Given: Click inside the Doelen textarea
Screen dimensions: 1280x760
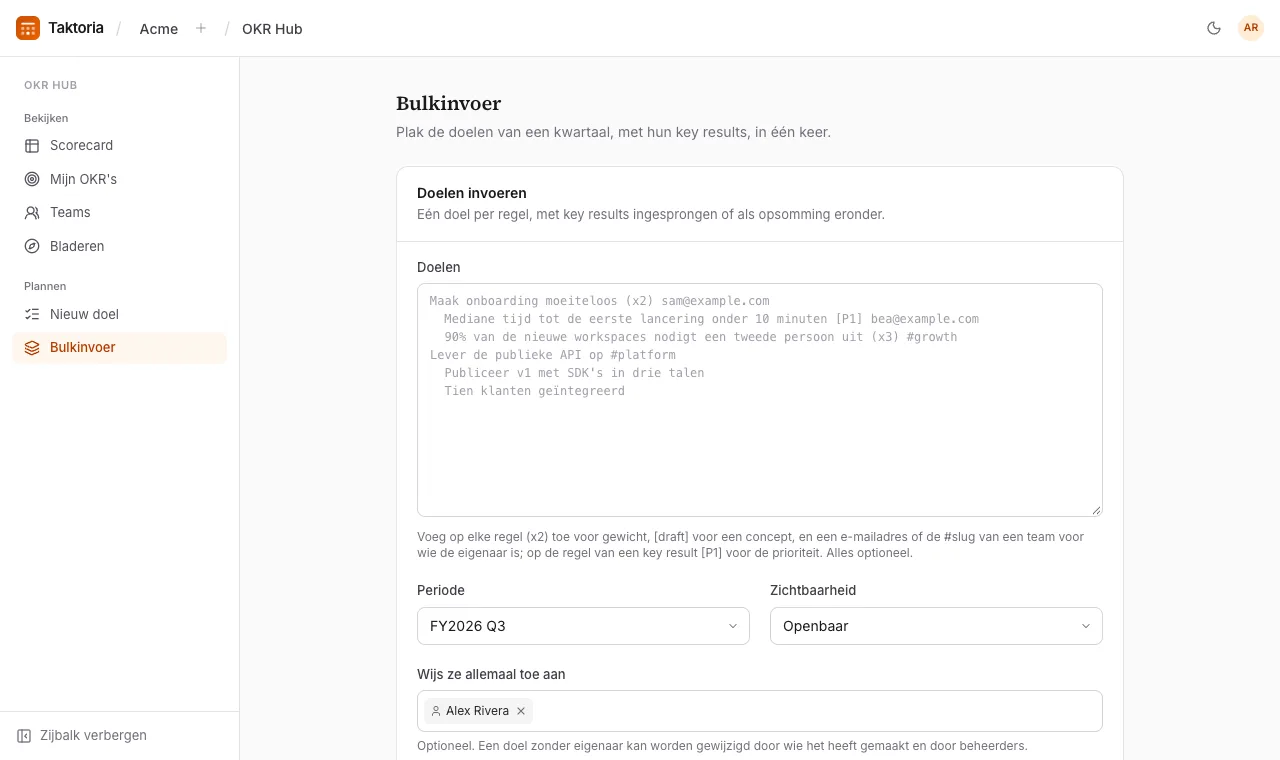Looking at the screenshot, I should [x=760, y=400].
